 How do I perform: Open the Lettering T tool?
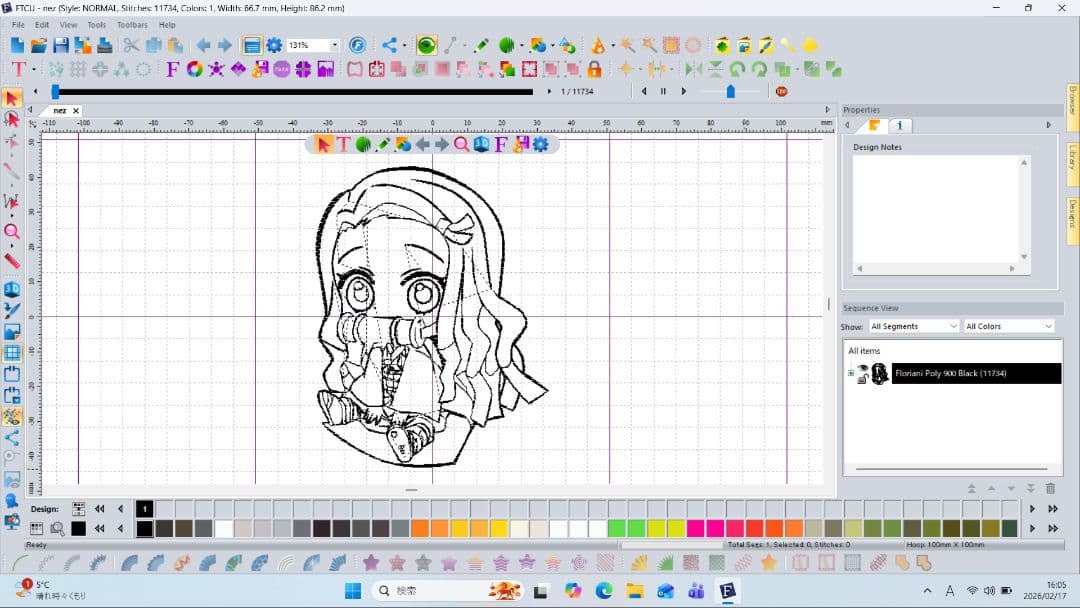pyautogui.click(x=18, y=70)
